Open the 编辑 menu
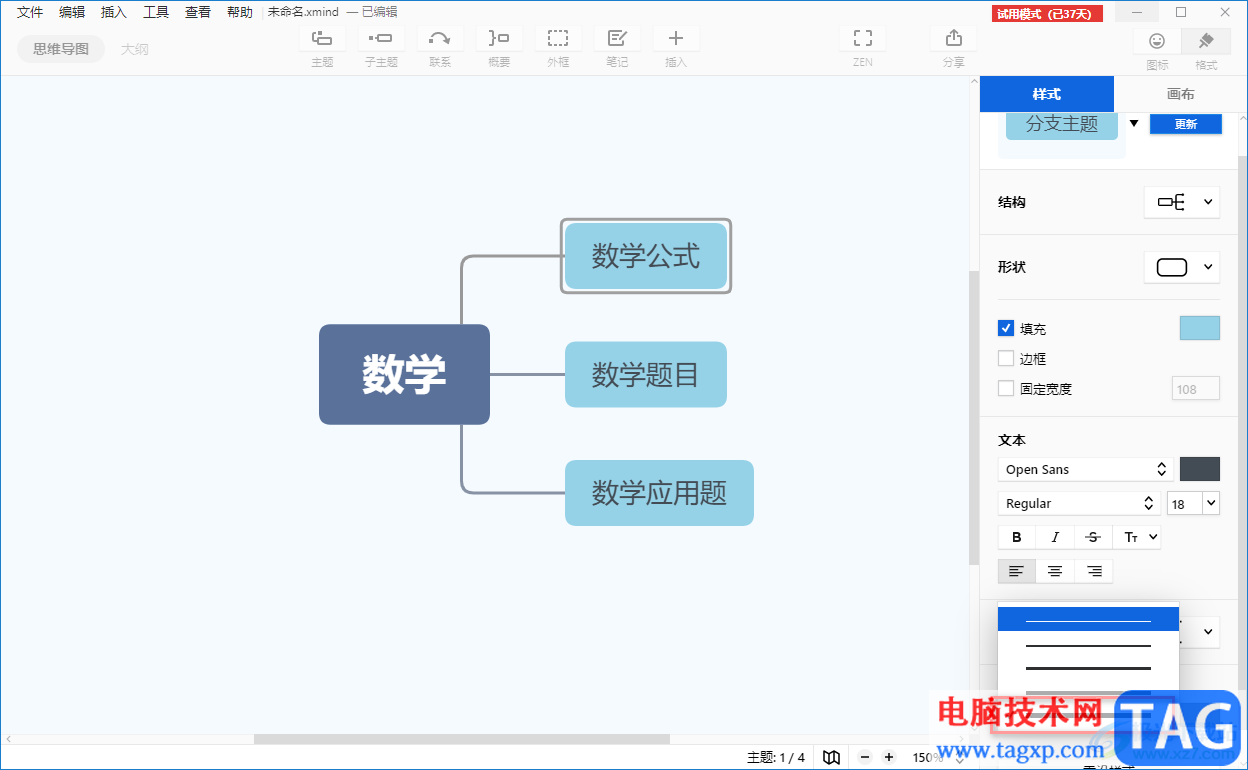The image size is (1248, 770). [72, 12]
